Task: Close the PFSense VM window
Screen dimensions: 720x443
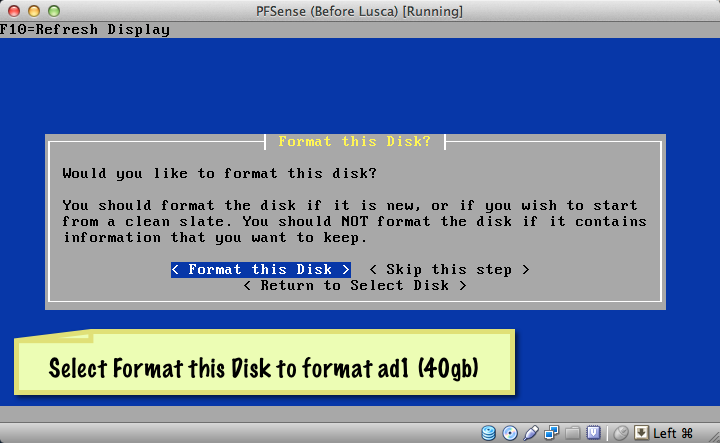Action: (14, 11)
